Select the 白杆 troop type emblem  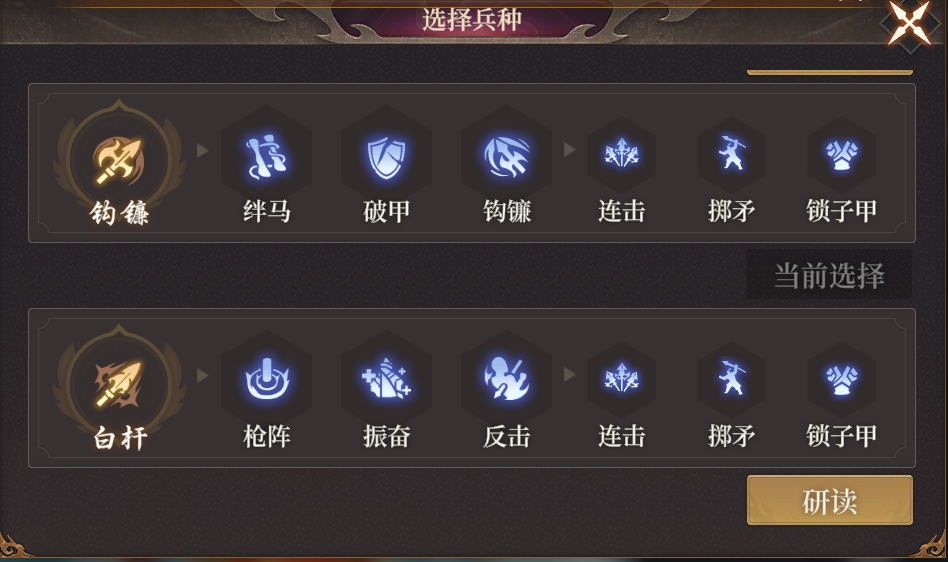pyautogui.click(x=119, y=386)
